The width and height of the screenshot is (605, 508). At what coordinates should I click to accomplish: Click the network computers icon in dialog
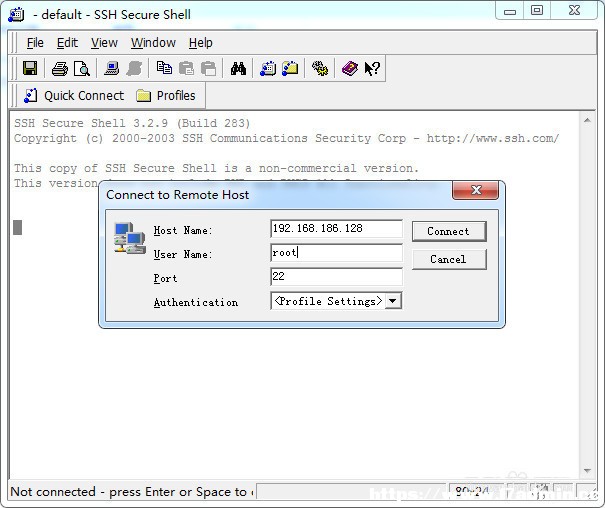point(130,238)
